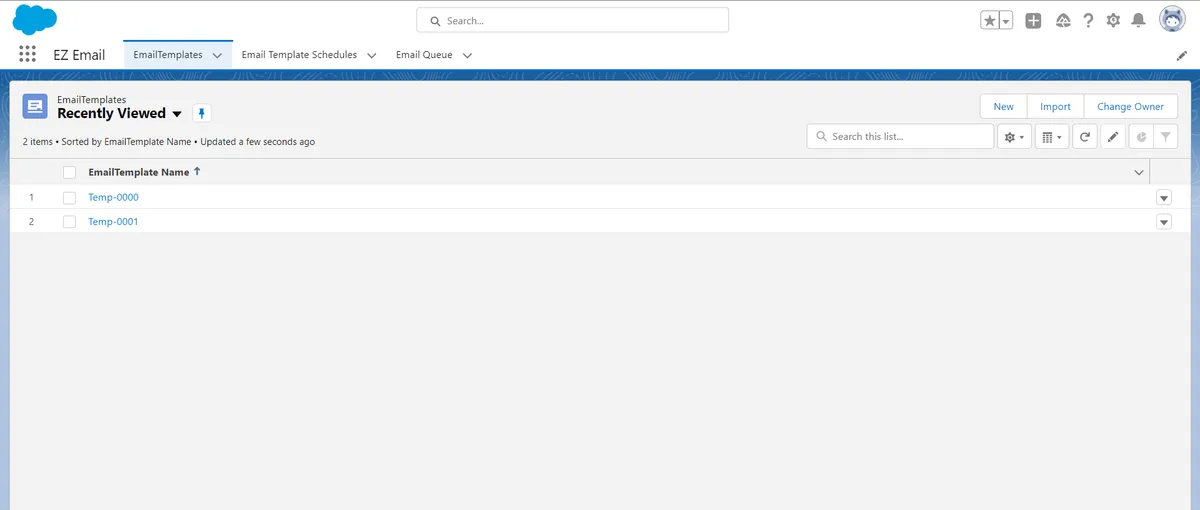Switch to Email Template Schedules tab
This screenshot has height=510, width=1200.
(x=299, y=55)
